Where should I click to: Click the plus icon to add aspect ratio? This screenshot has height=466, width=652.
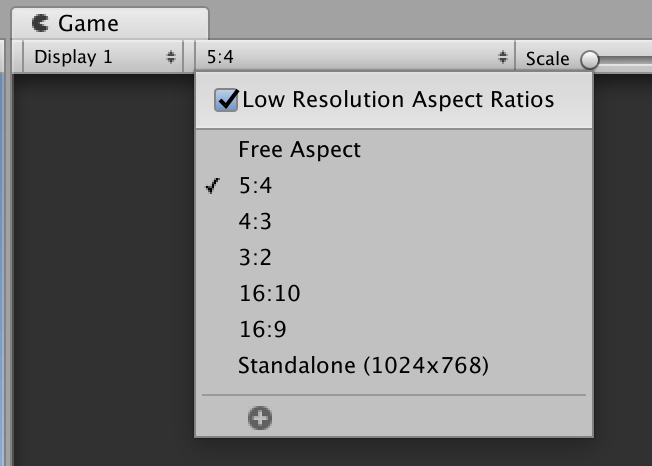point(260,418)
